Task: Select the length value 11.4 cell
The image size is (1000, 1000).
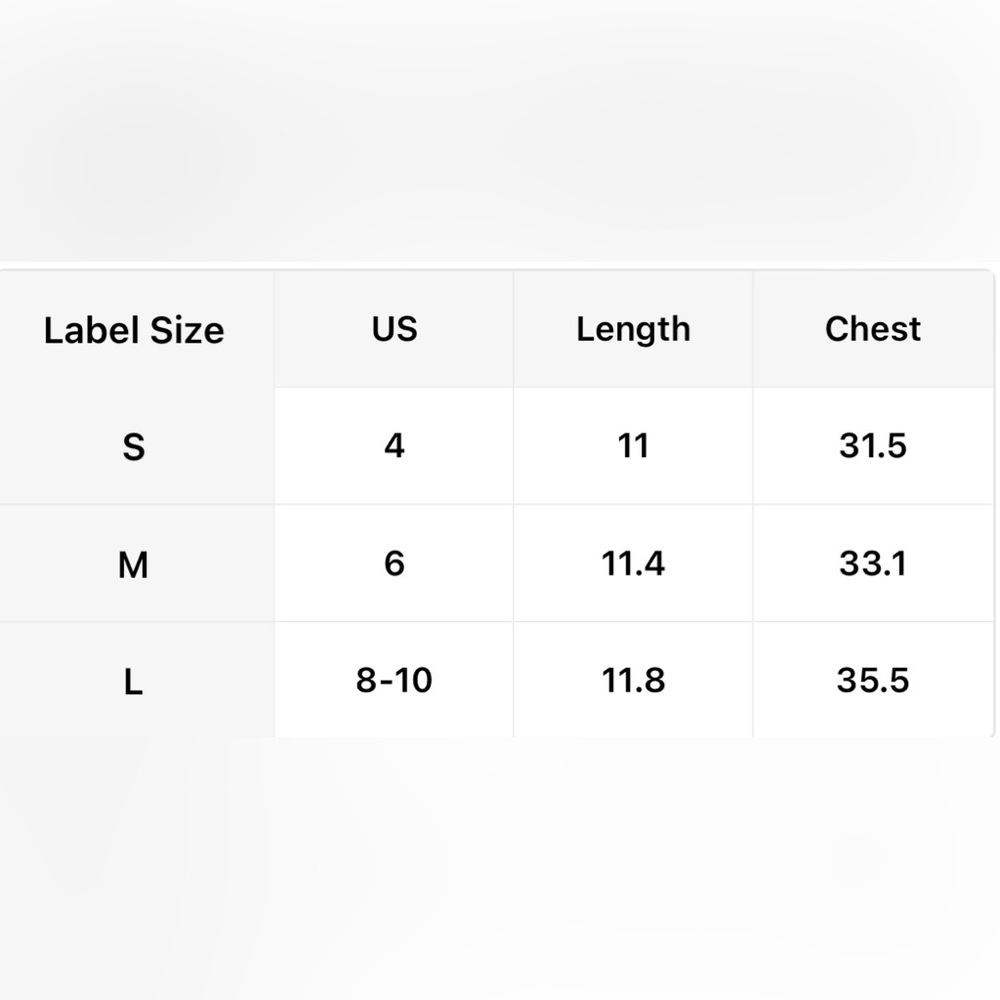Action: tap(633, 563)
